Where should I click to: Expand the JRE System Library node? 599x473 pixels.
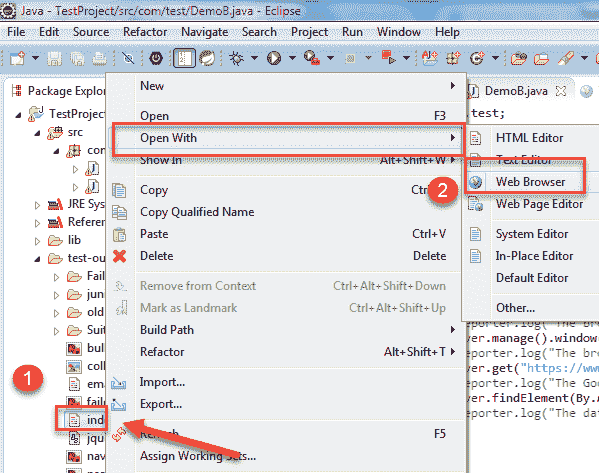point(37,206)
